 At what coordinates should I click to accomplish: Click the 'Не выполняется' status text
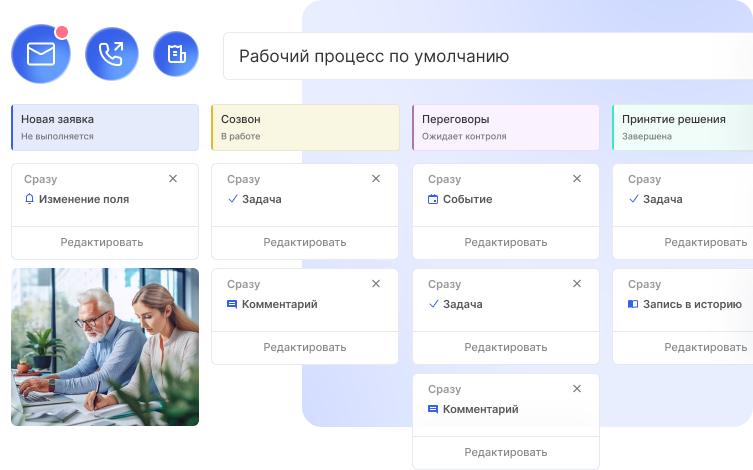pyautogui.click(x=57, y=136)
